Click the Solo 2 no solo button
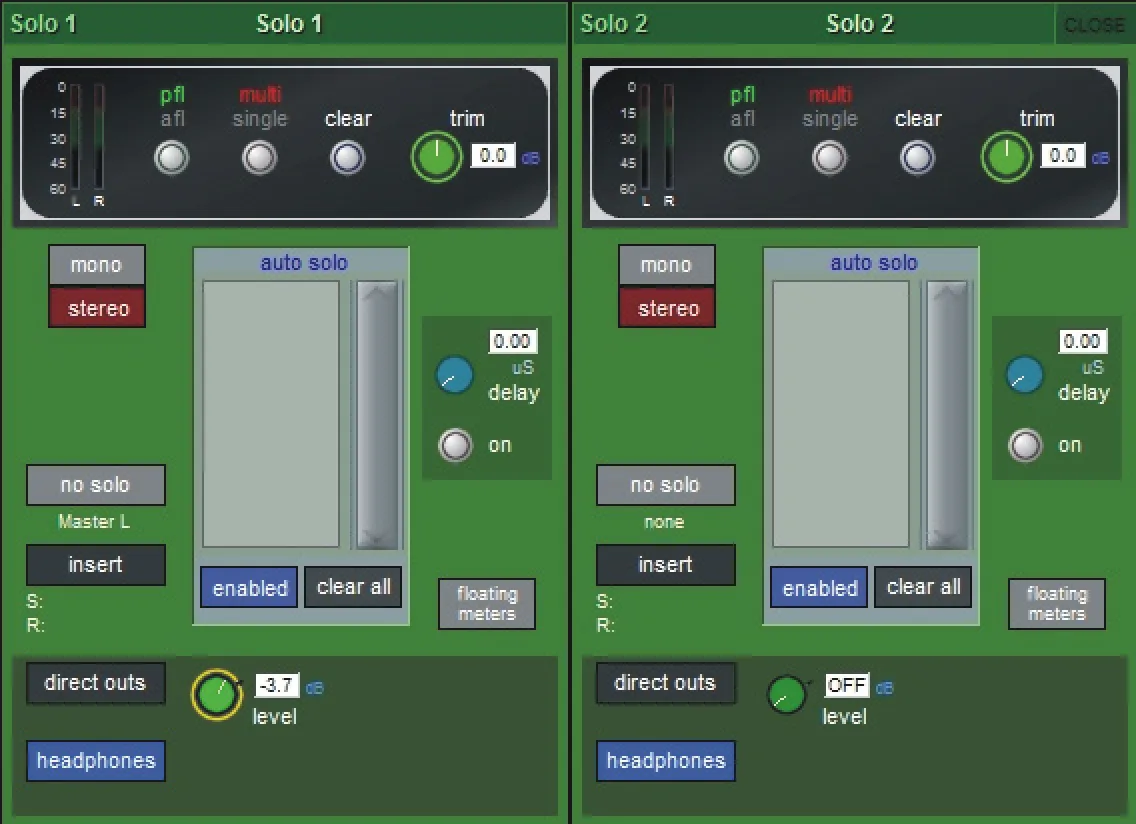 pos(666,485)
